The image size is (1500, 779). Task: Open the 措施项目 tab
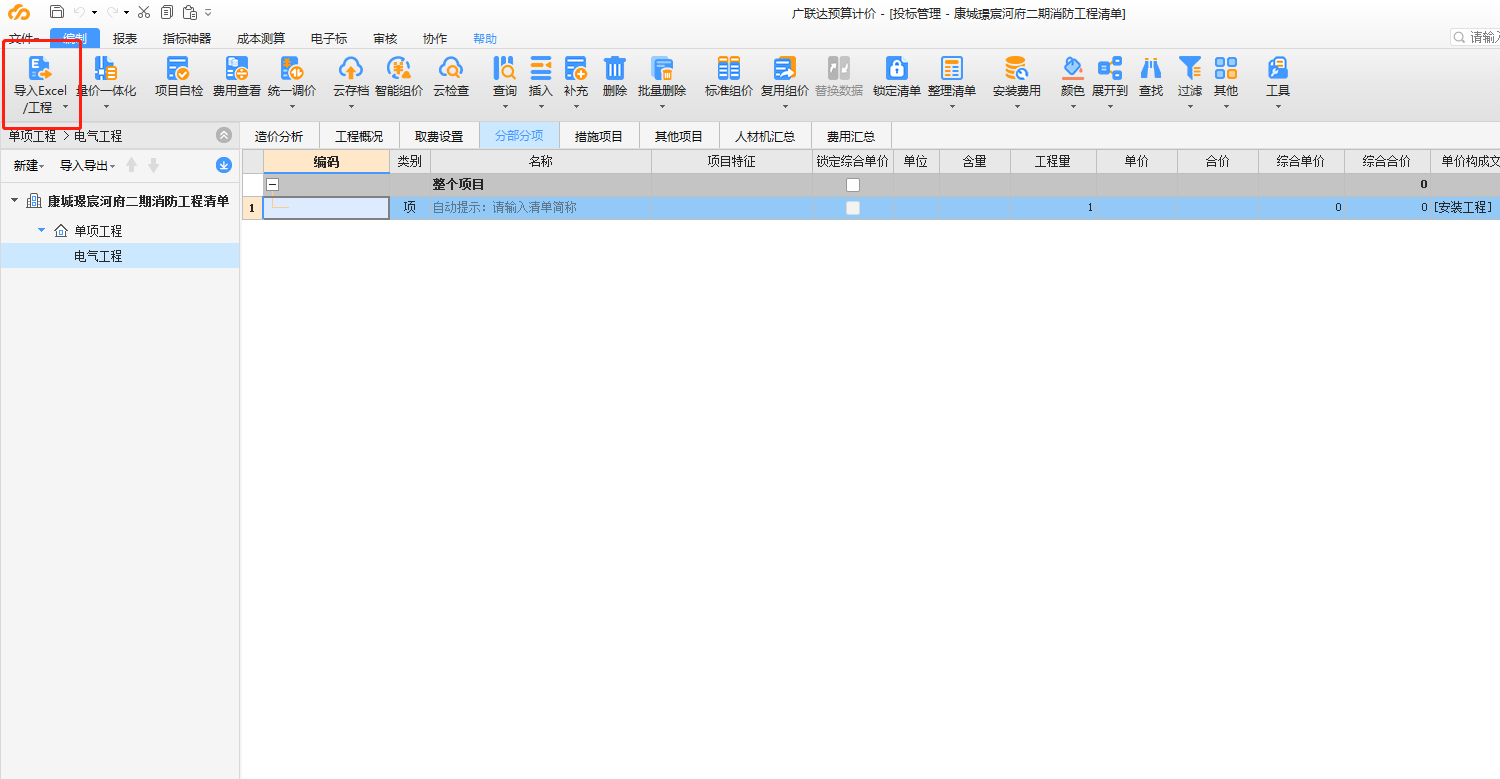[599, 136]
